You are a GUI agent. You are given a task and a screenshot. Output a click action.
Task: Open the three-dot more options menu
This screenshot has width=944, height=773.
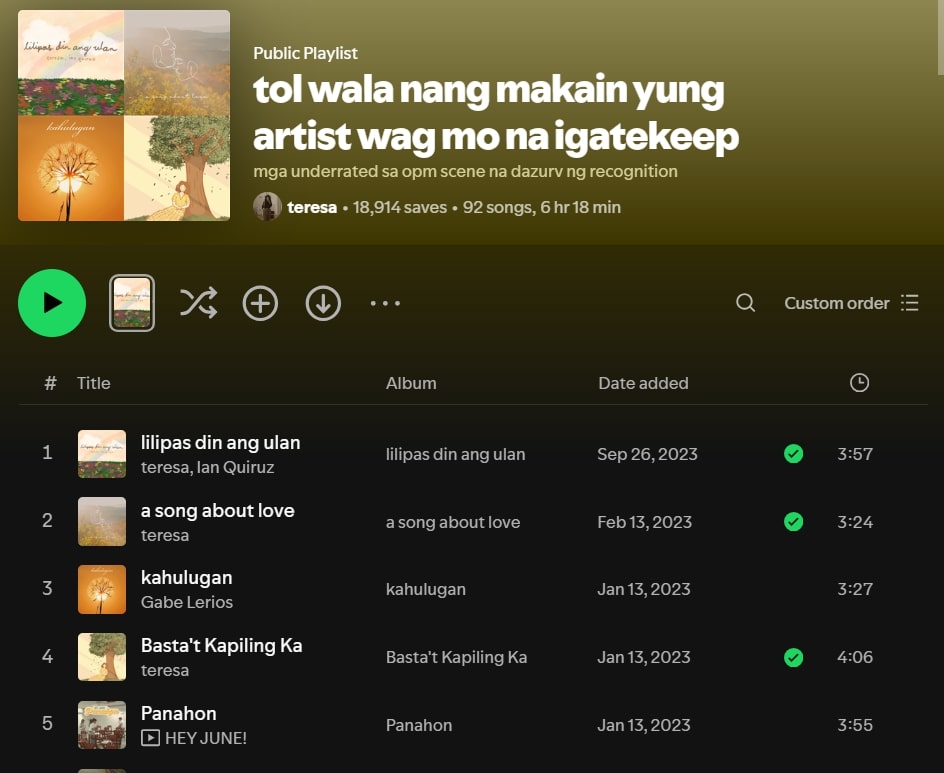click(385, 303)
